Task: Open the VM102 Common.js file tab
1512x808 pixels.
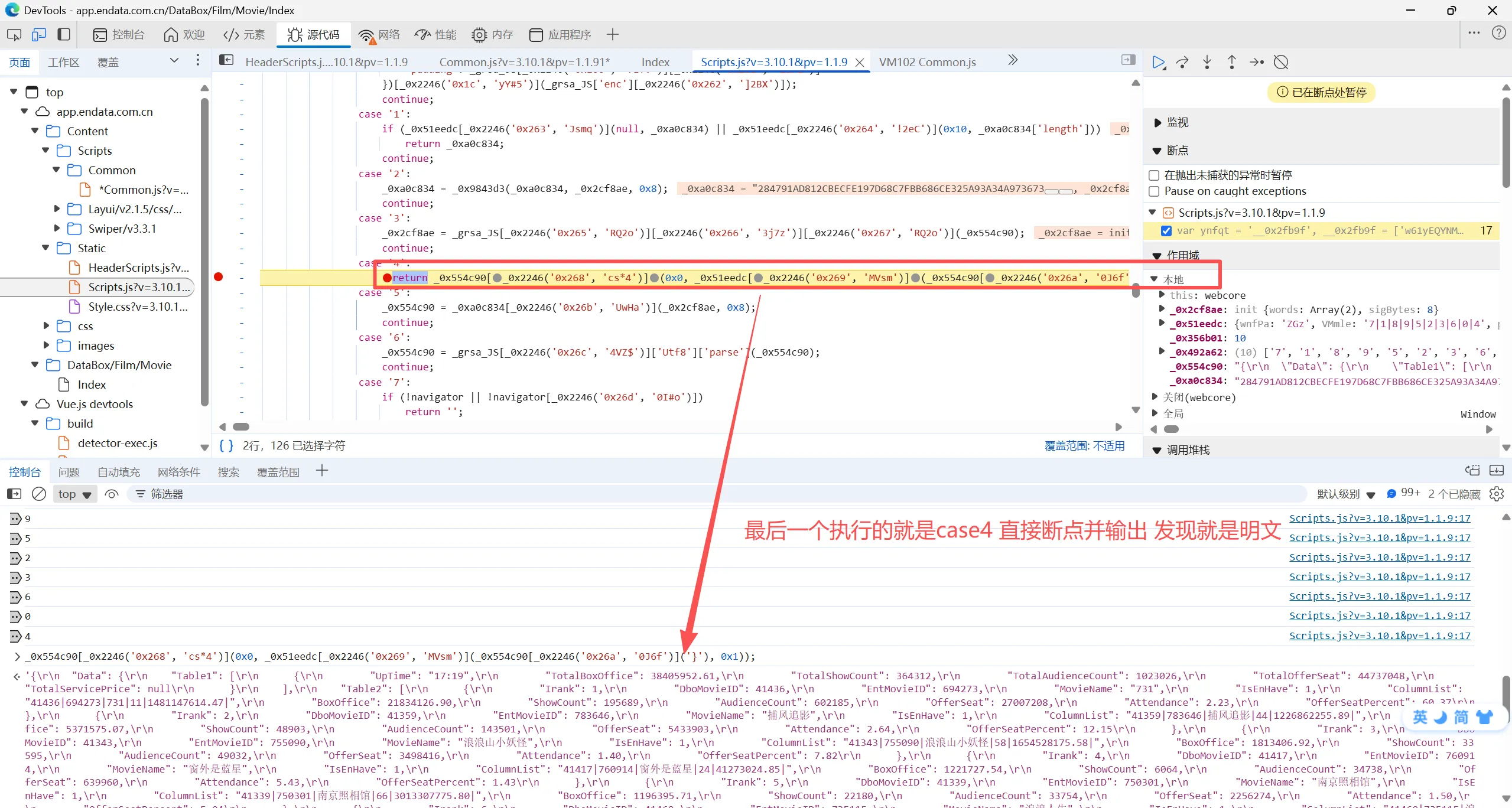Action: click(927, 62)
